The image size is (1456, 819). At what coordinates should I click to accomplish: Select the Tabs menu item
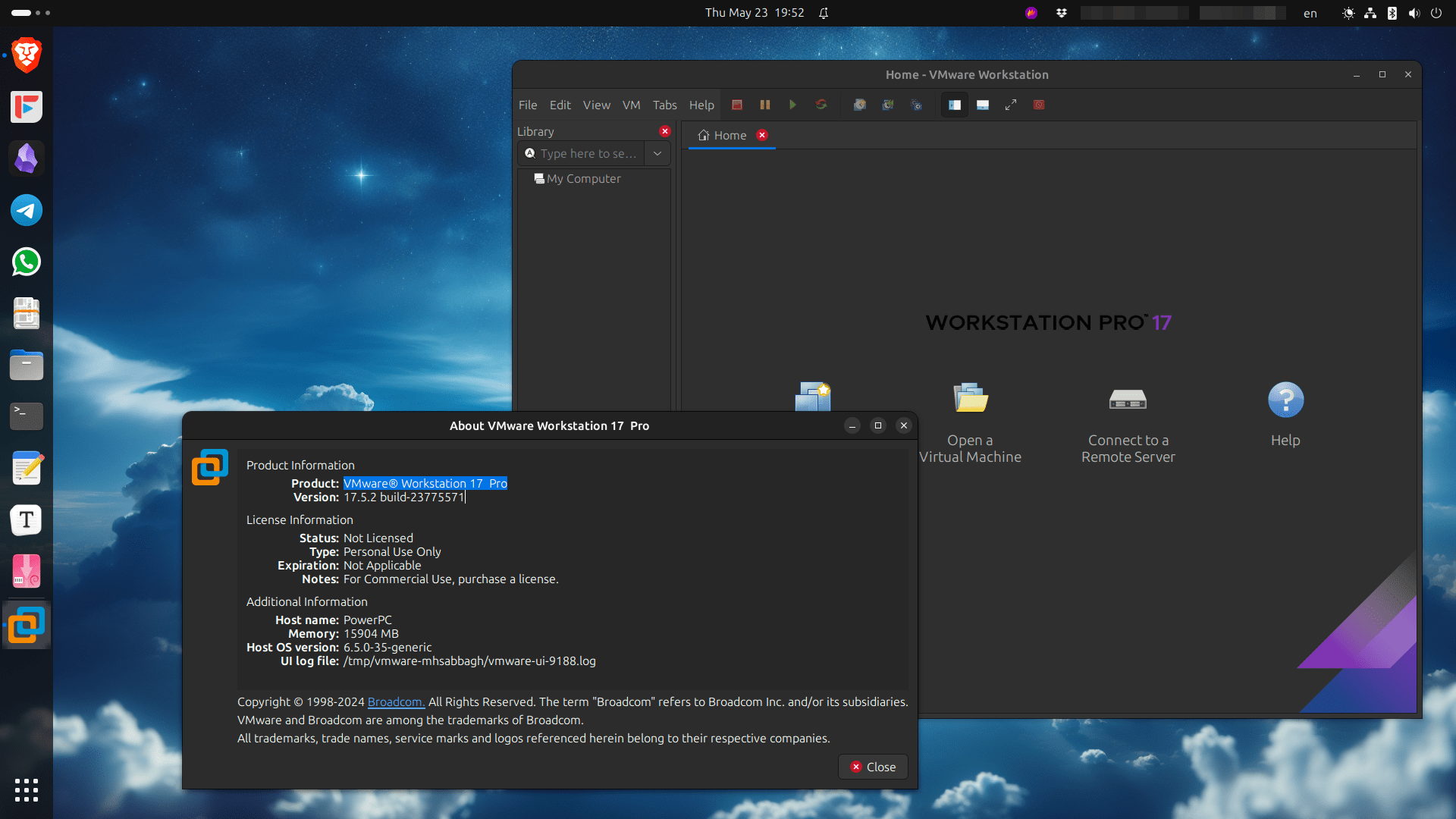point(664,104)
